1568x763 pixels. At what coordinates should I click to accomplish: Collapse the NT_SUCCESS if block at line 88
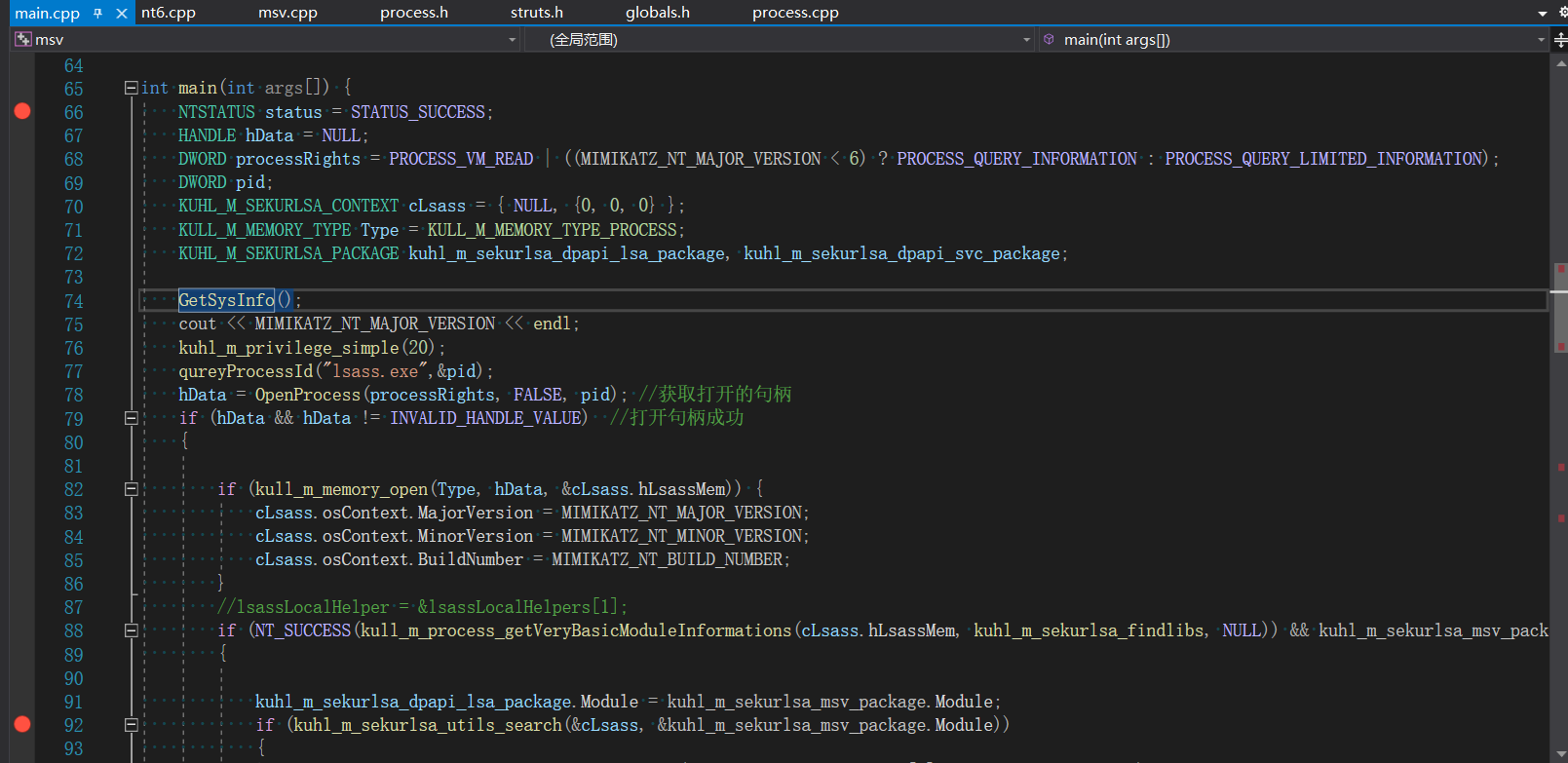click(x=132, y=630)
